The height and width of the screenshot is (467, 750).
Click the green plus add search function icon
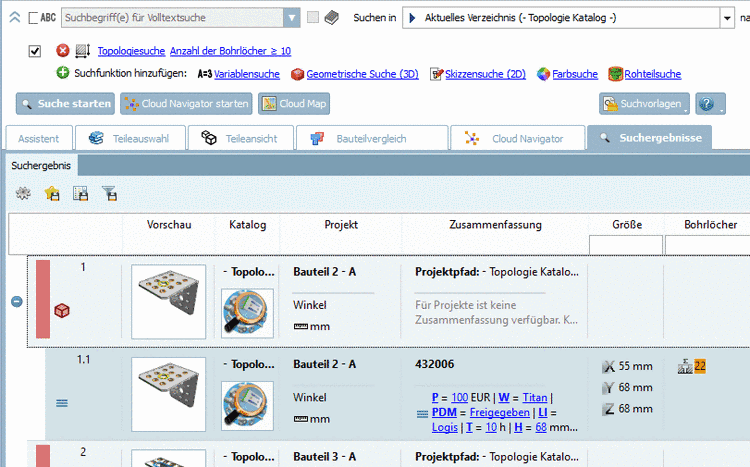(63, 73)
